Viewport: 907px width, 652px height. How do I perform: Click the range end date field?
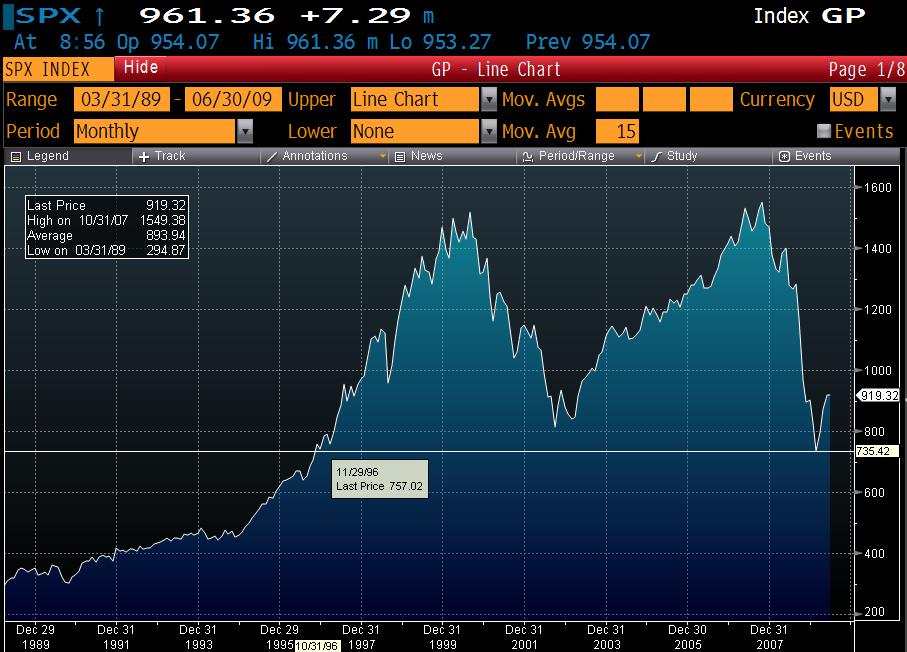pos(233,100)
